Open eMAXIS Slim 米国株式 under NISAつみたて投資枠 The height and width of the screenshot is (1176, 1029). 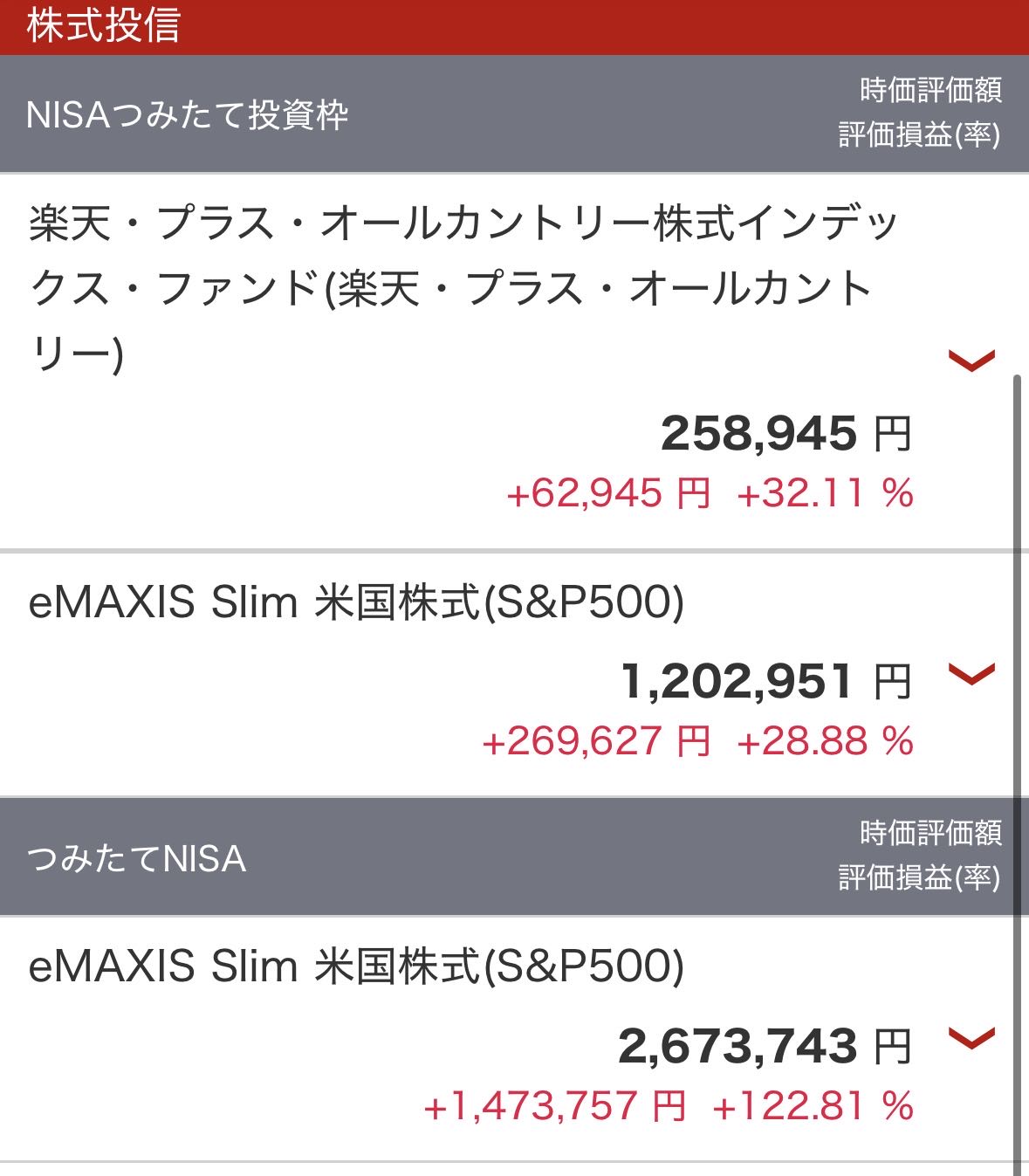click(355, 602)
